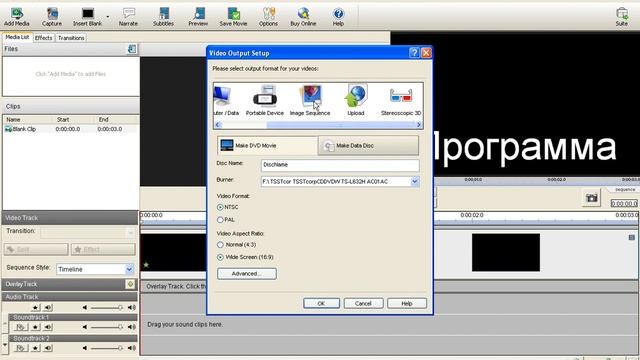Click Cancel in Video Output Setup
This screenshot has width=640, height=360.
tap(363, 303)
